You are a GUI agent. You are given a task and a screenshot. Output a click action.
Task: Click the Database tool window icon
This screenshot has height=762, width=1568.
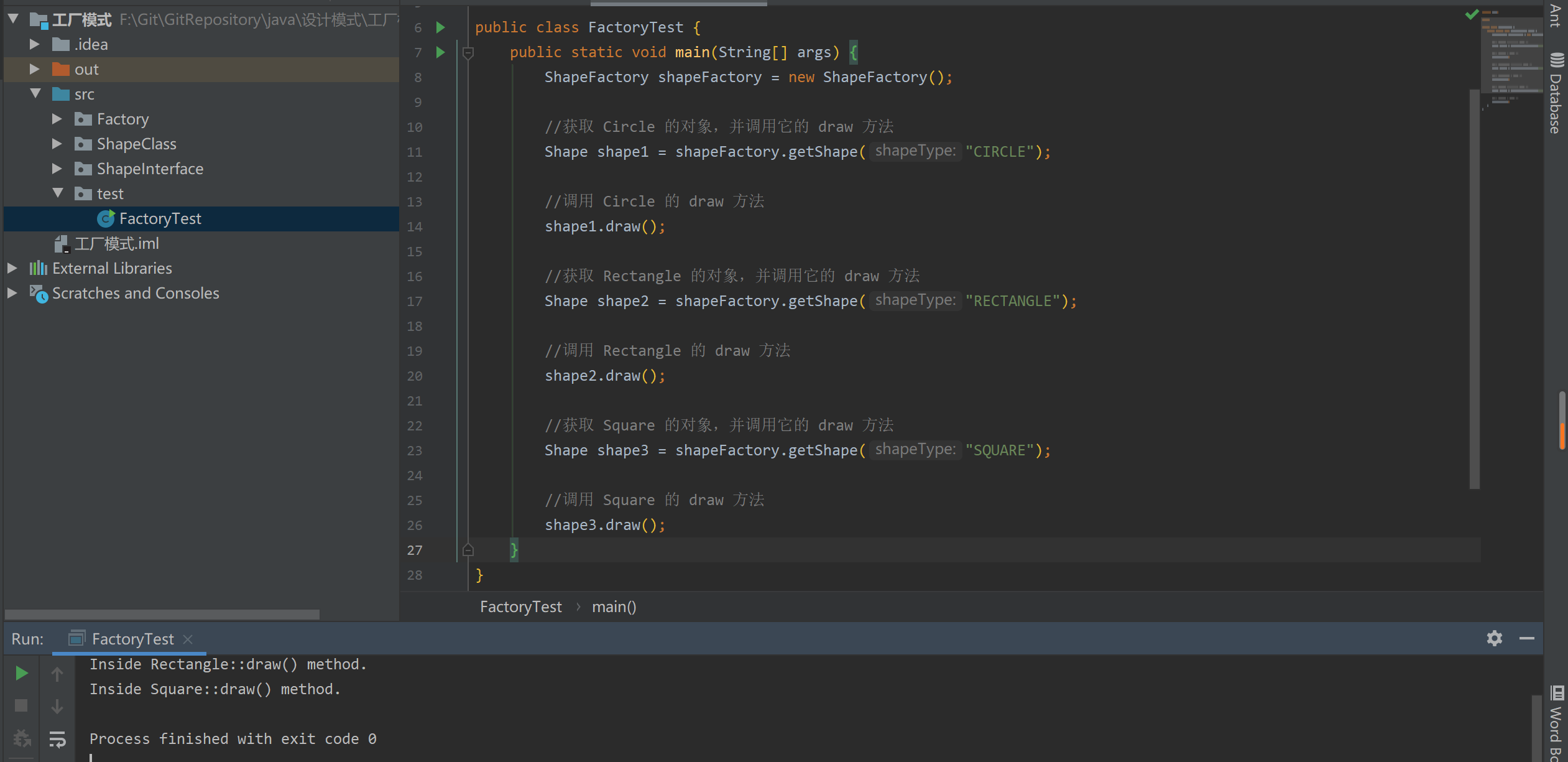tap(1557, 60)
